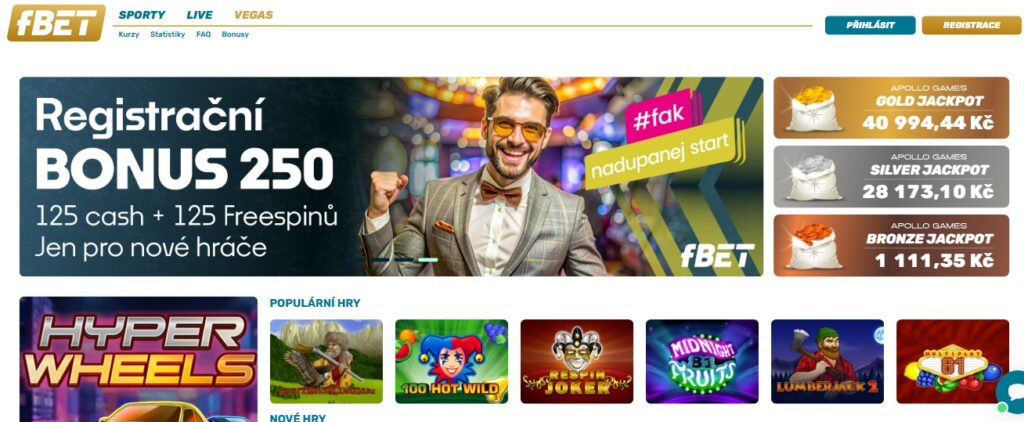Click the silver coin bag icon
Viewport: 1024px width, 422px height.
pyautogui.click(x=813, y=177)
